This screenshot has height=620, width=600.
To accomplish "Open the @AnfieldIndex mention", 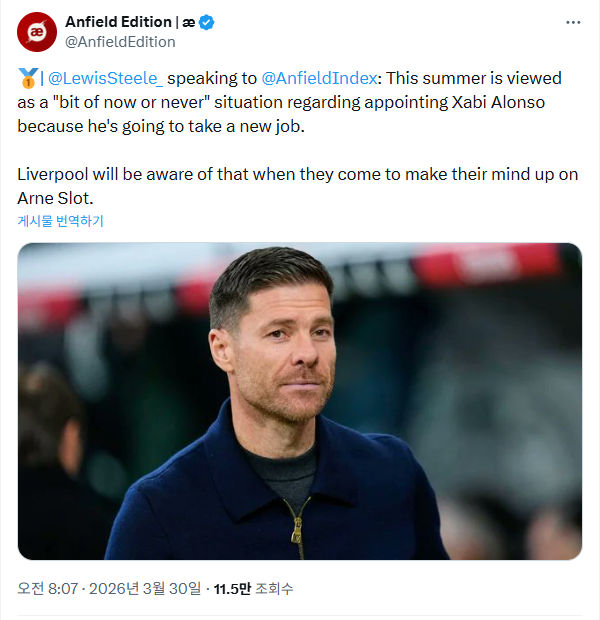I will coord(320,78).
